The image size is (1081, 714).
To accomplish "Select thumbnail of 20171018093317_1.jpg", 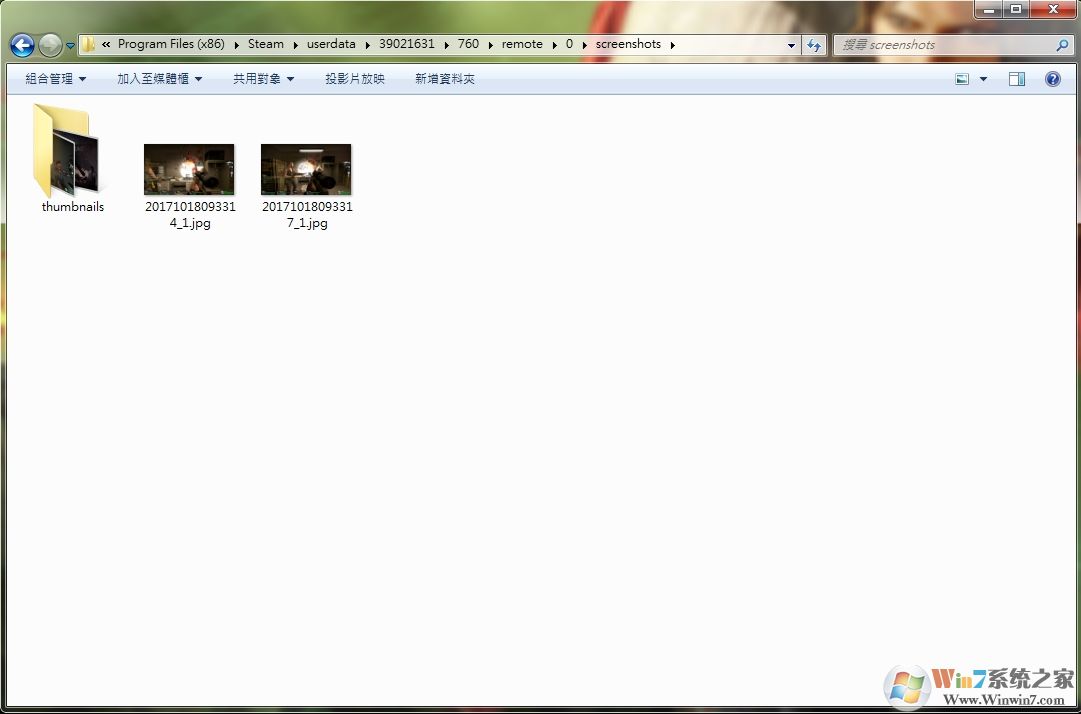I will pyautogui.click(x=306, y=169).
